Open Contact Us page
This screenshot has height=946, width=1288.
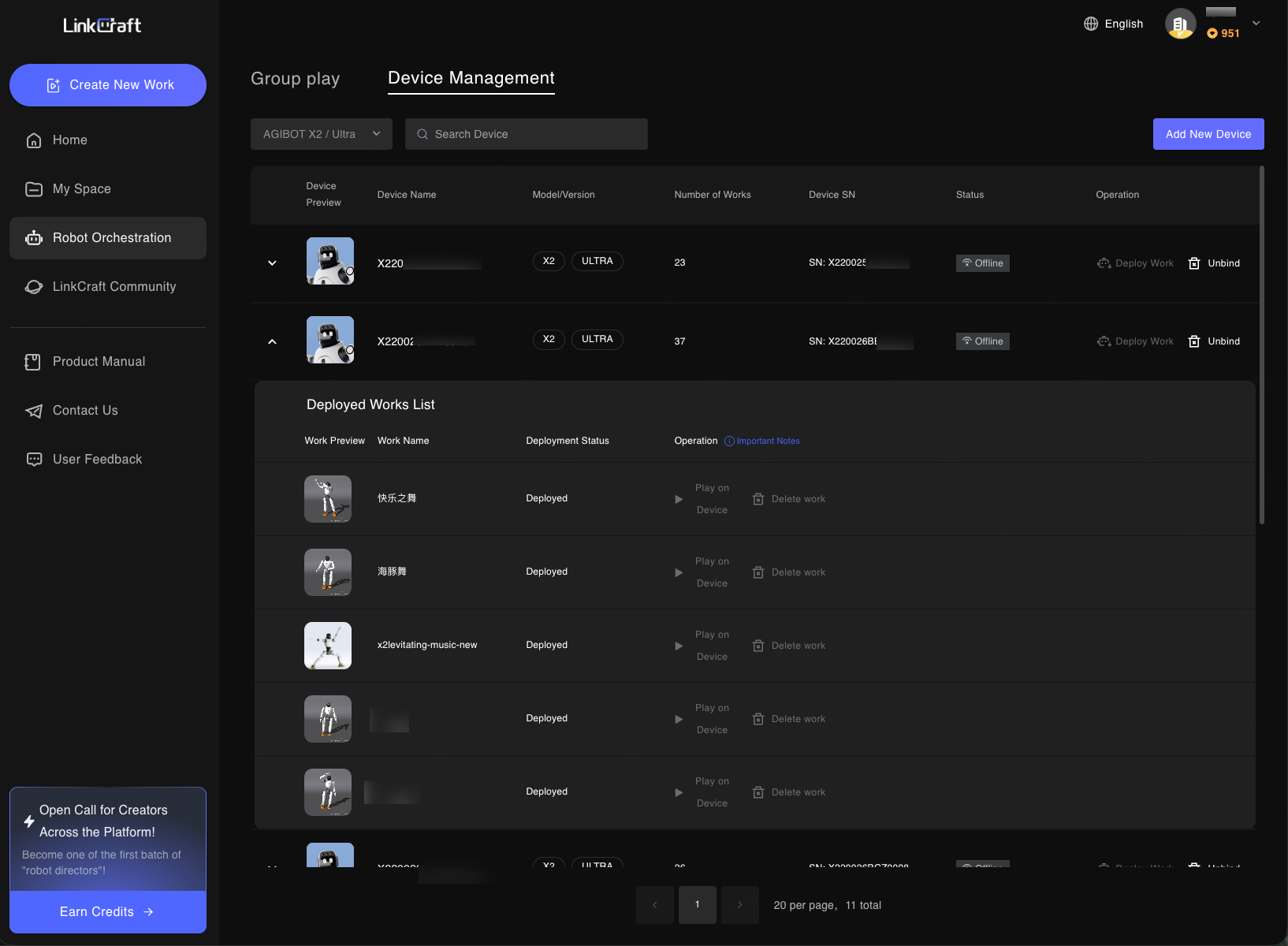[108, 411]
